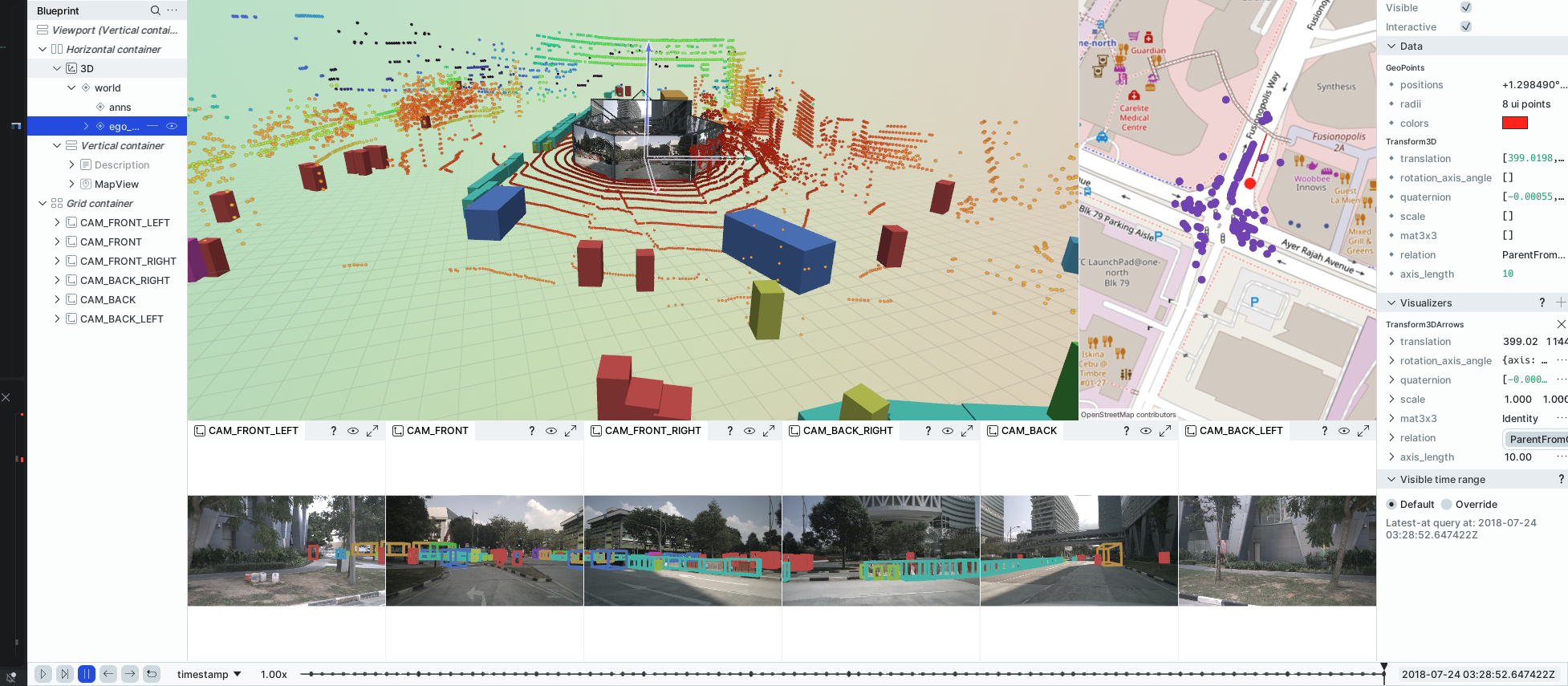The width and height of the screenshot is (1568, 686).
Task: Select the anns entity in the tree
Action: pyautogui.click(x=120, y=107)
